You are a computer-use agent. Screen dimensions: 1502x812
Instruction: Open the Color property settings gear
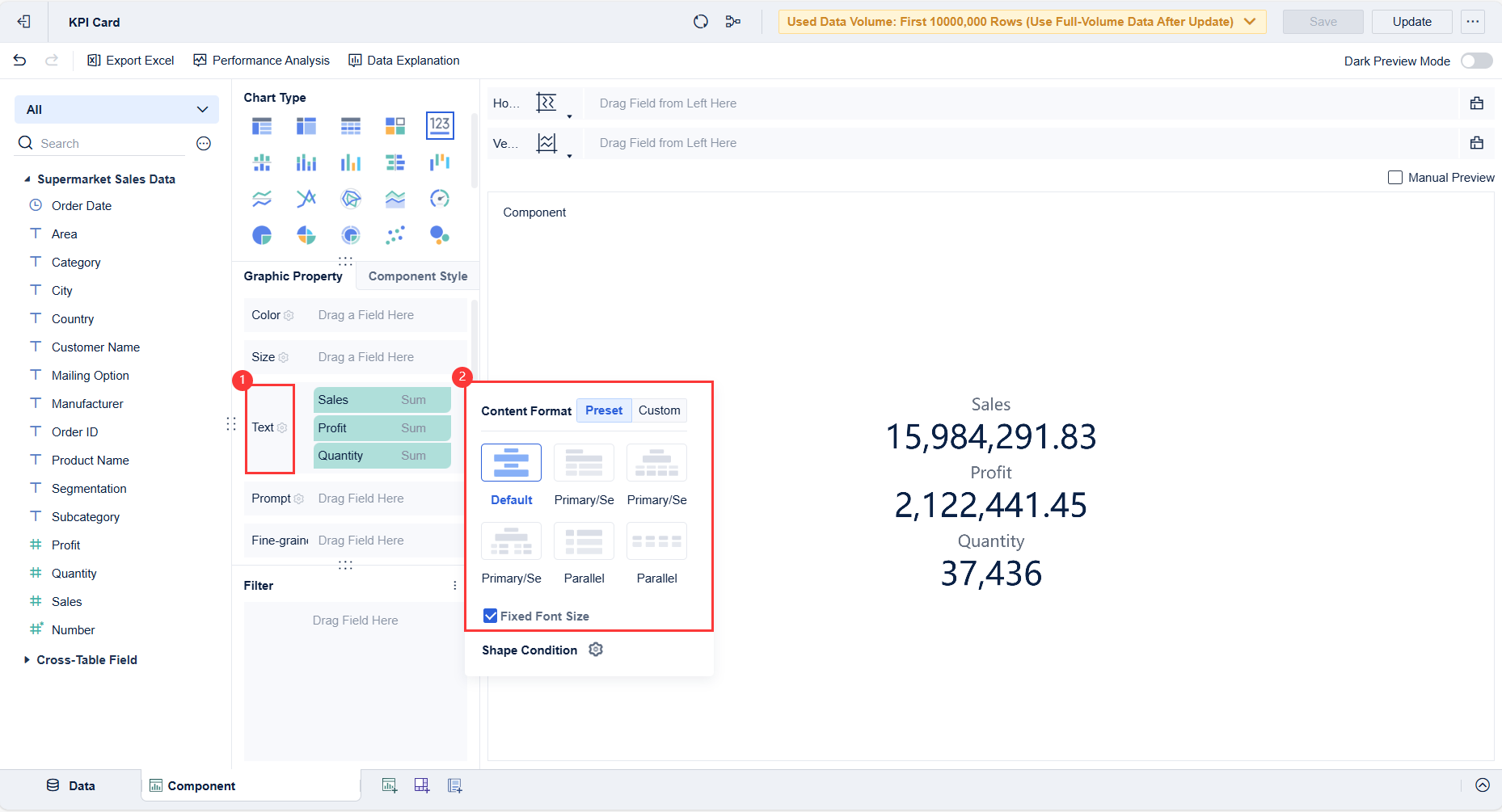[288, 315]
